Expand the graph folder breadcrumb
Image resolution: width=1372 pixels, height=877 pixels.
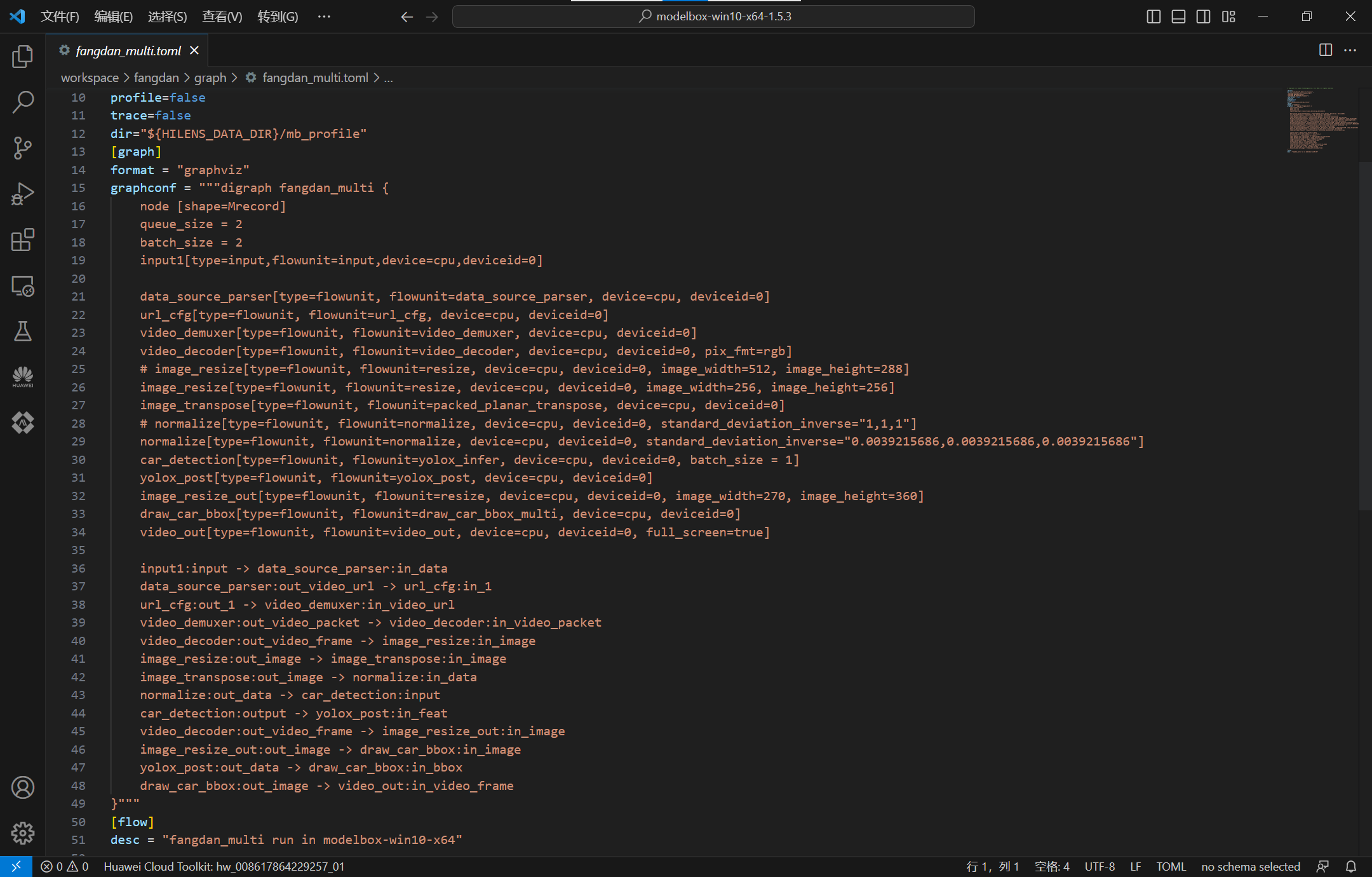point(210,78)
